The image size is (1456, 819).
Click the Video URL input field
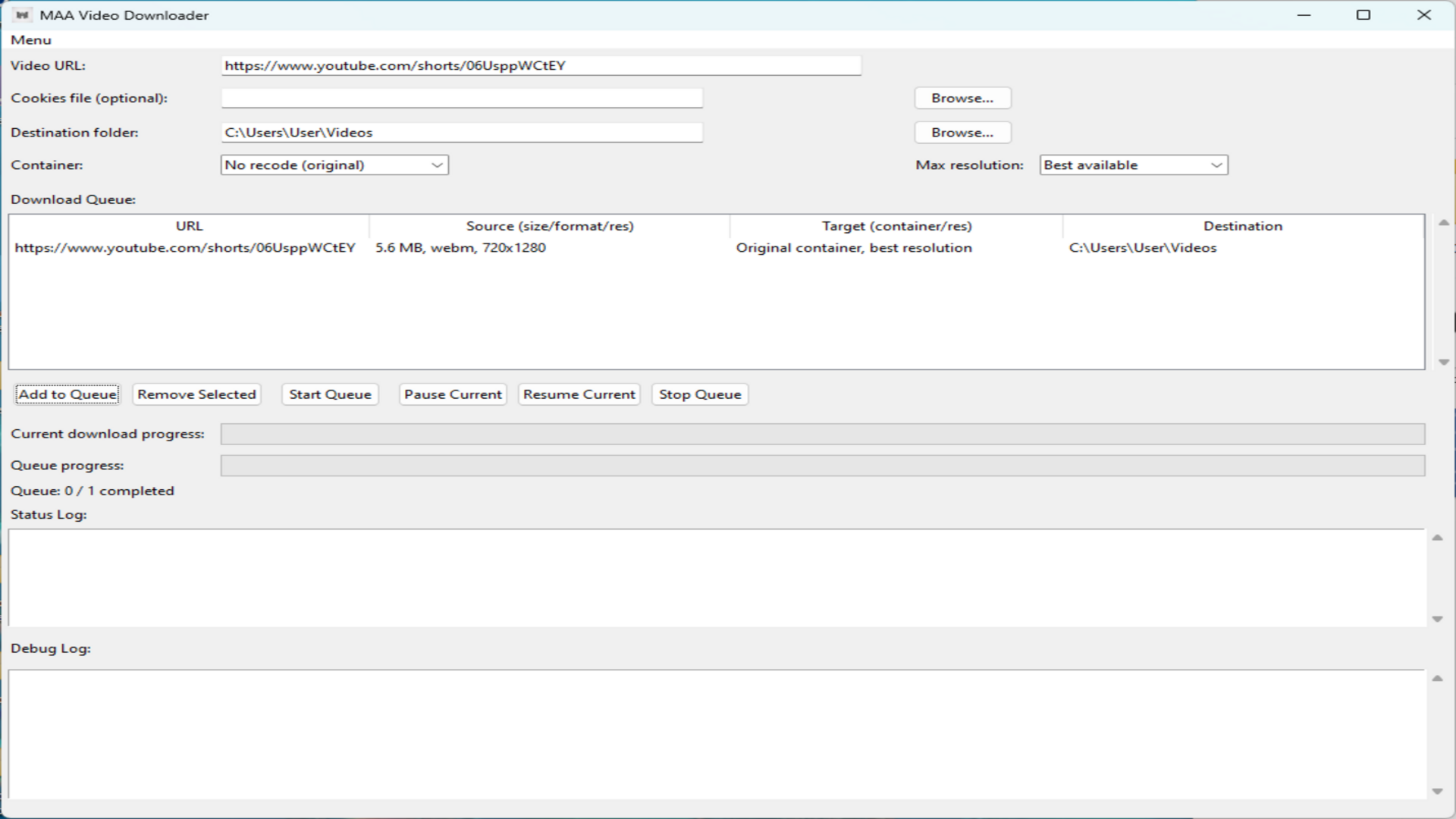coord(540,65)
